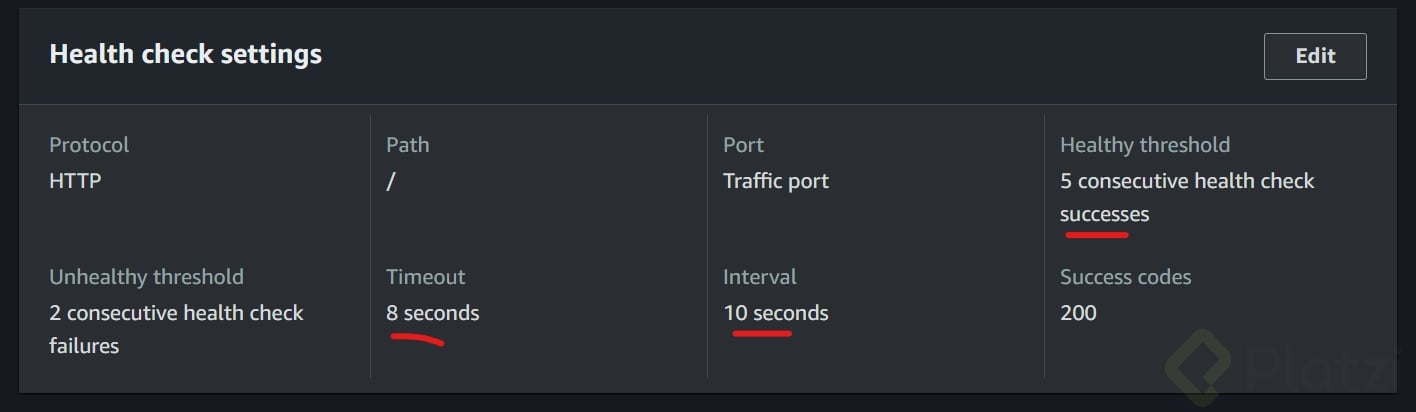The image size is (1416, 412).
Task: Click the Protocol label
Action: point(89,145)
